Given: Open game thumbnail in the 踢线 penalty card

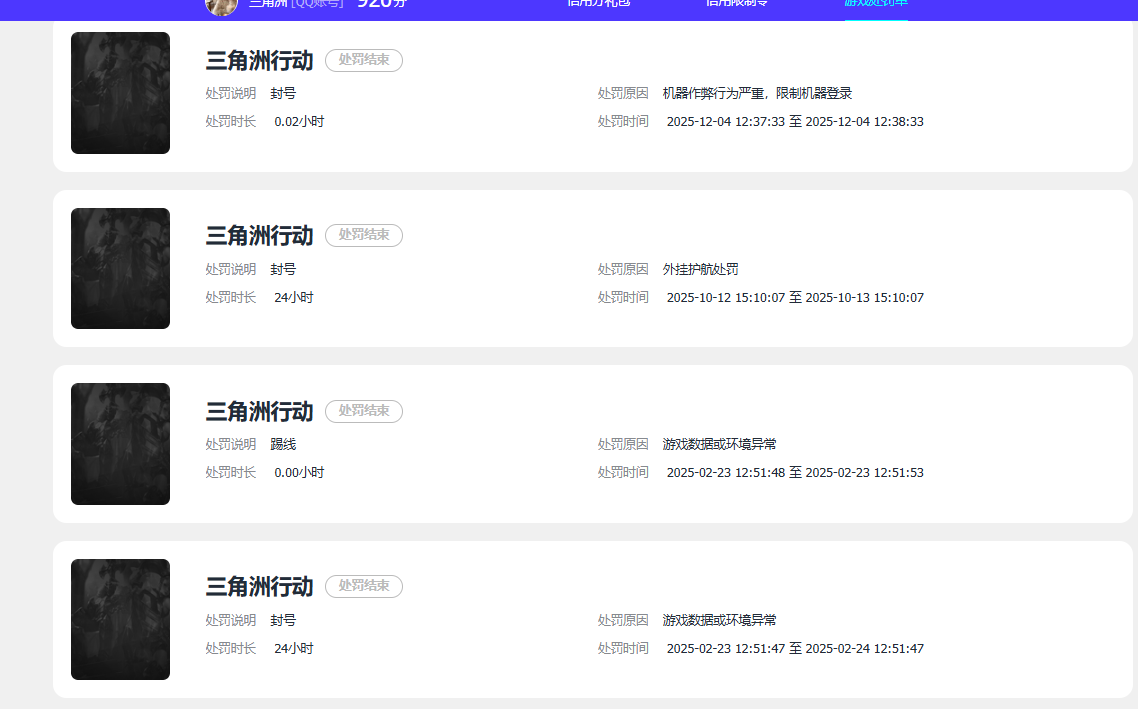Looking at the screenshot, I should click(120, 443).
